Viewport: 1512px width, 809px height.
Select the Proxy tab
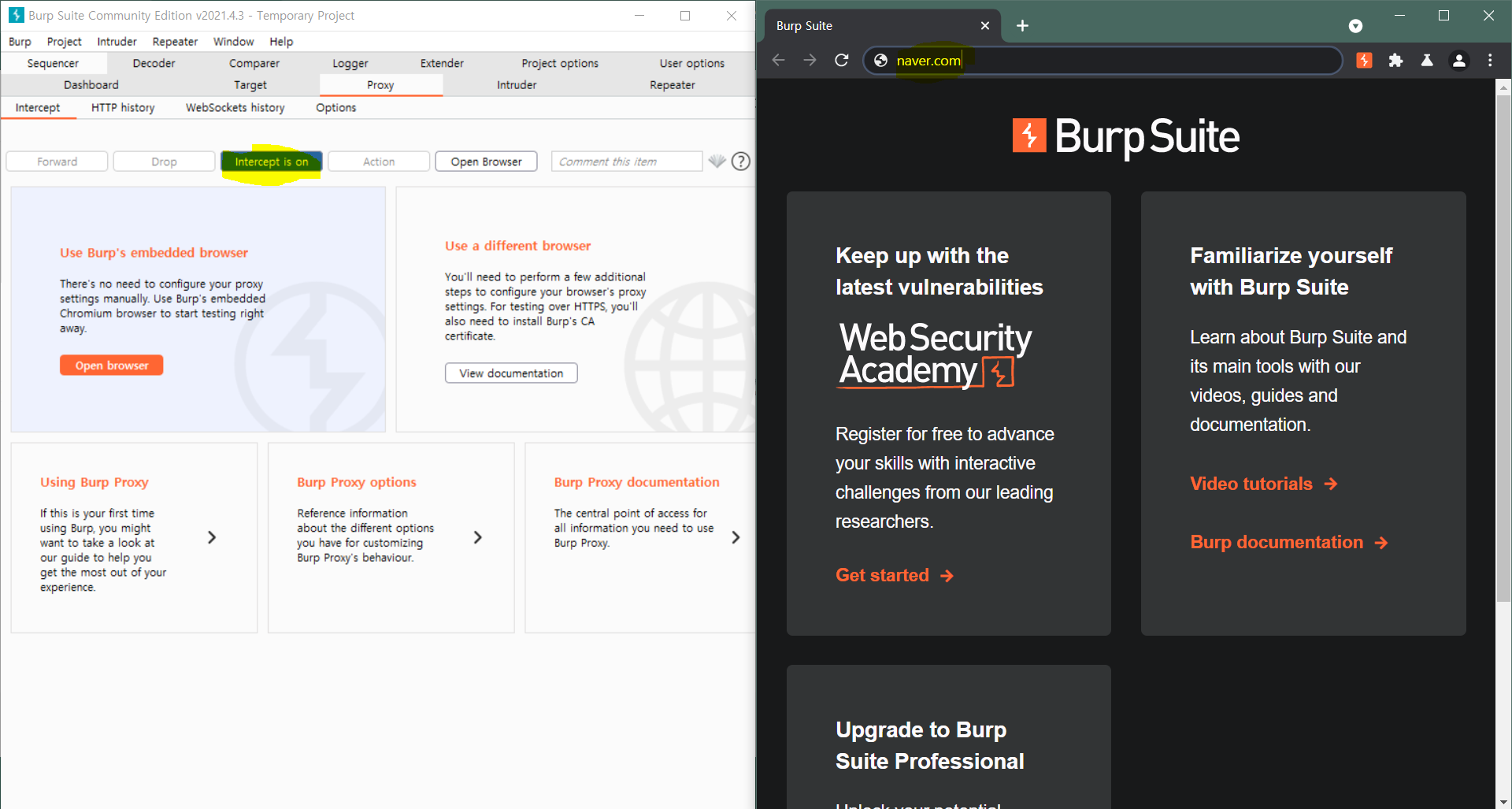[380, 85]
